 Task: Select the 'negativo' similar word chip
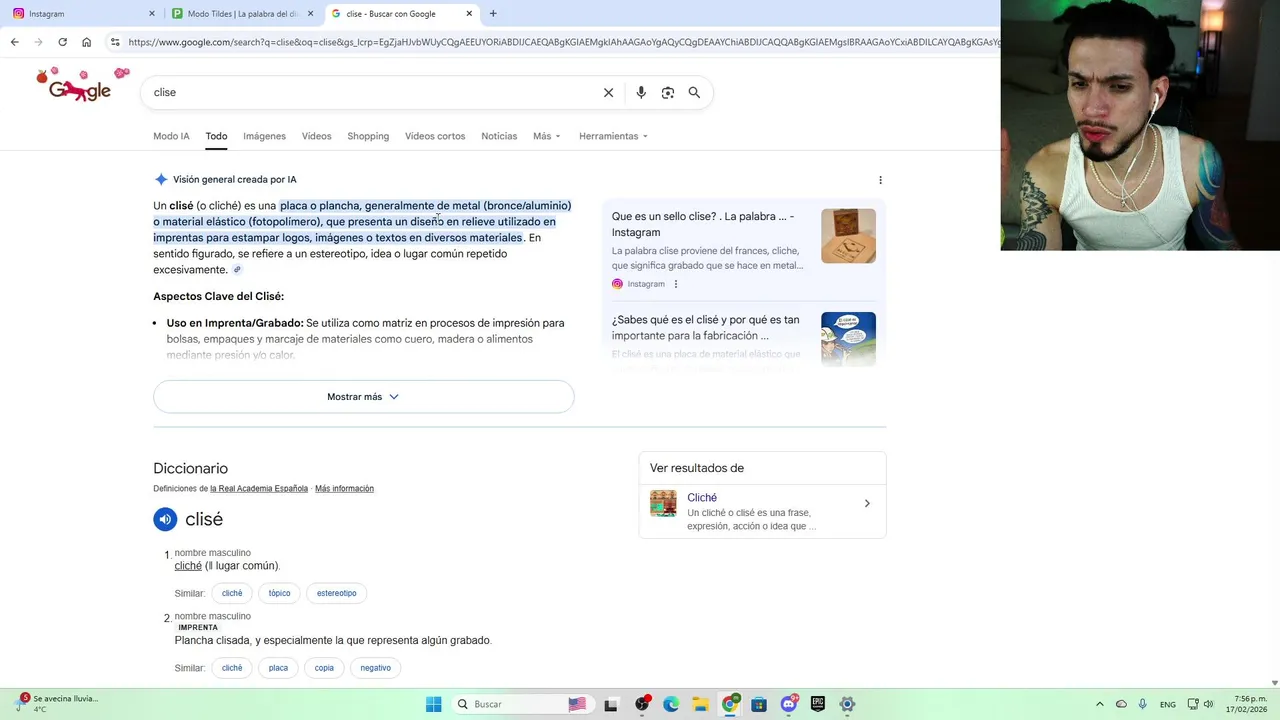tap(375, 668)
